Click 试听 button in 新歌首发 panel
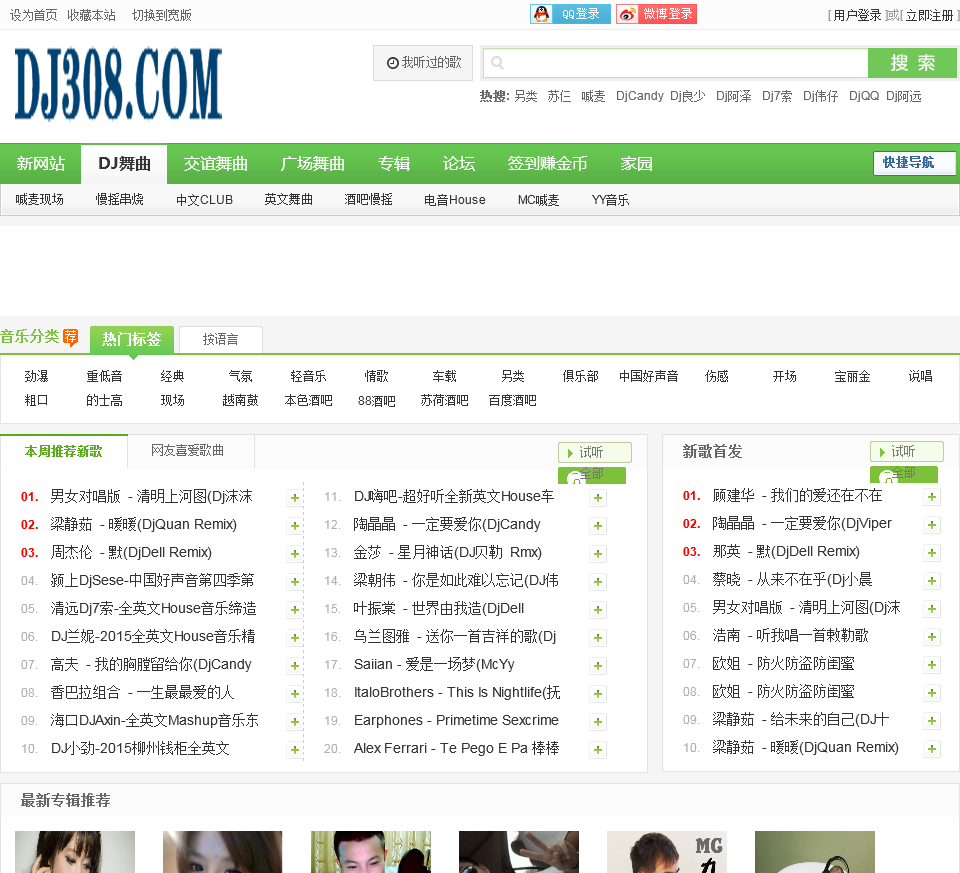The width and height of the screenshot is (960, 873). point(907,452)
